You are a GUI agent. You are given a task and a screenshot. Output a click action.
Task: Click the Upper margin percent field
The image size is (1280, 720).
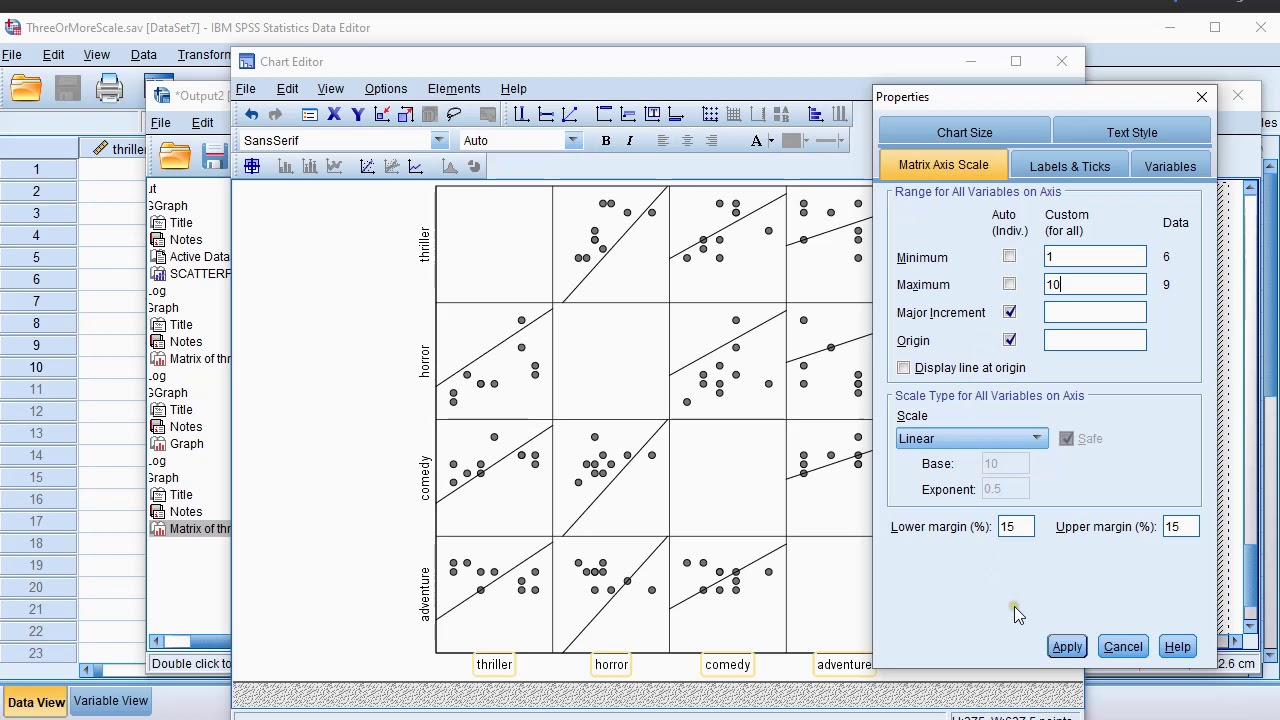coord(1181,527)
